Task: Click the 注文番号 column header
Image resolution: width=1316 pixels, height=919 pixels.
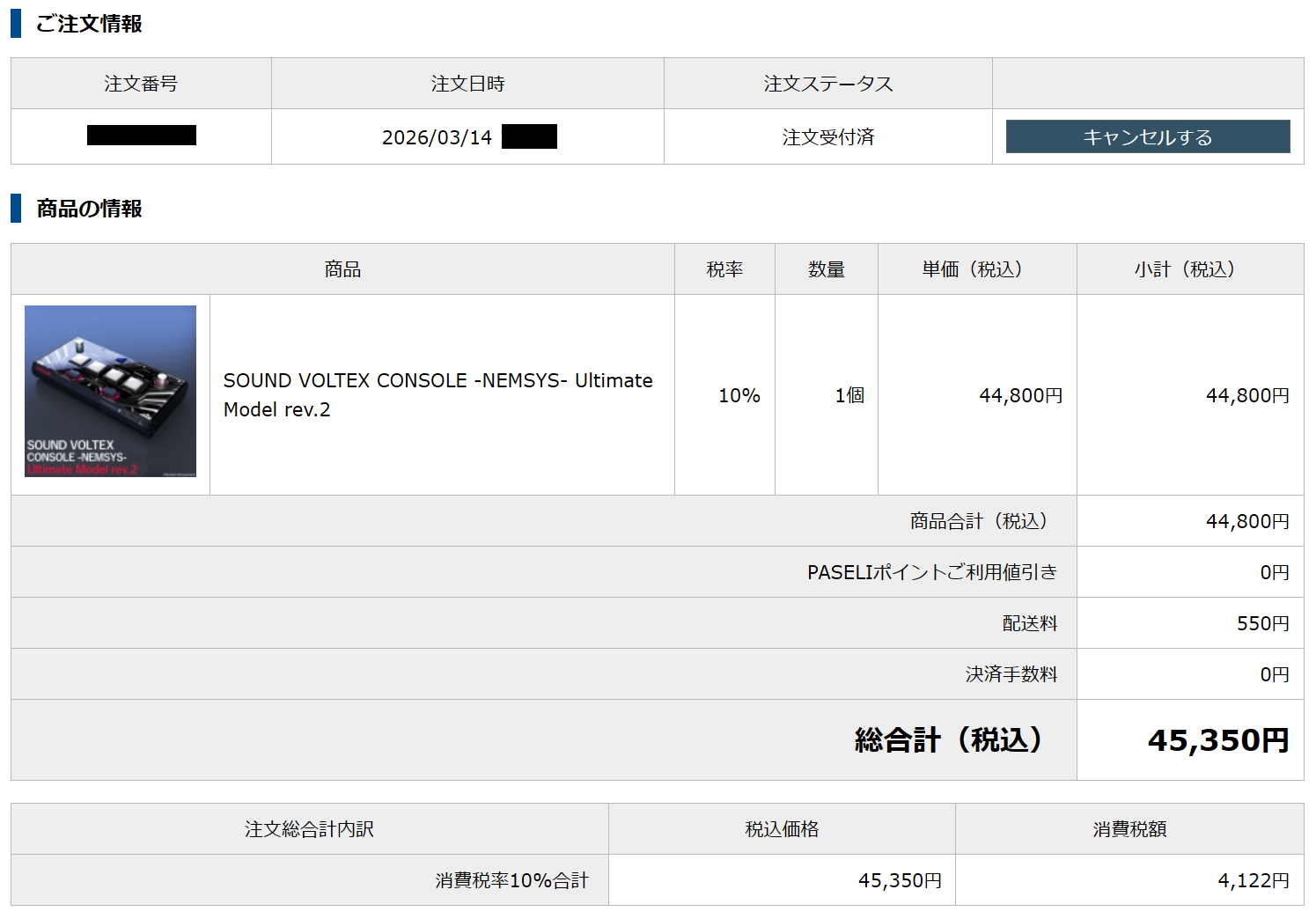Action: pyautogui.click(x=141, y=84)
